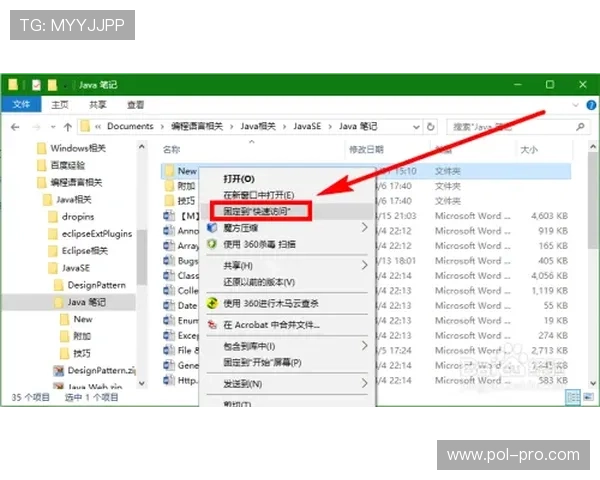Screen dimensions: 600x480
Task: Open the 发送到(N) submenu entry
Action: point(287,384)
